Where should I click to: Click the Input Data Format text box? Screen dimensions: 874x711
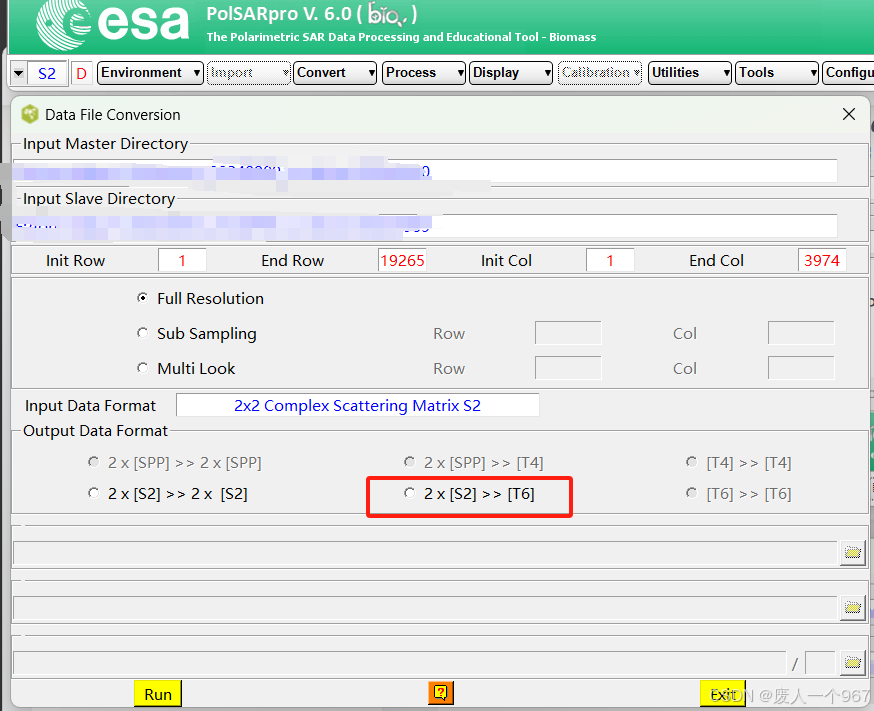click(358, 405)
